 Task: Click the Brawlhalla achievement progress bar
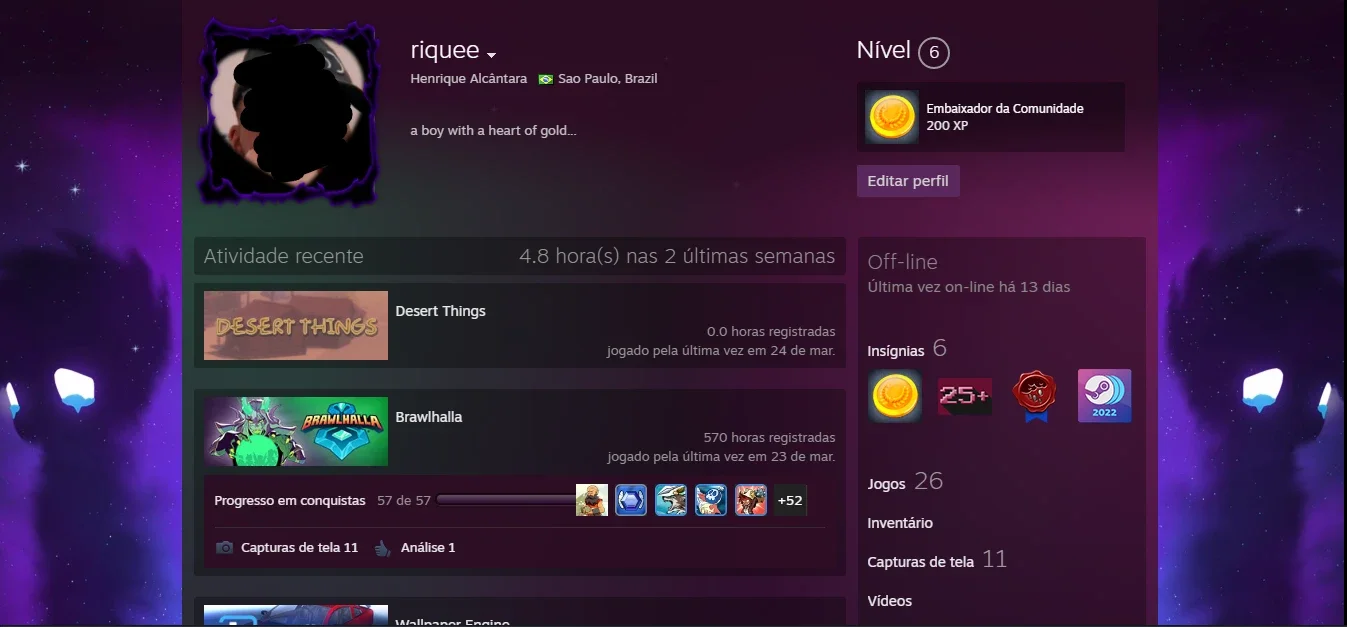pyautogui.click(x=506, y=500)
